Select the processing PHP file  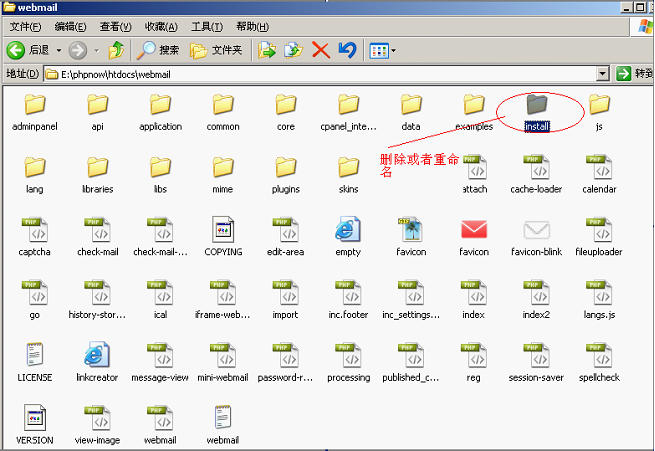point(348,362)
